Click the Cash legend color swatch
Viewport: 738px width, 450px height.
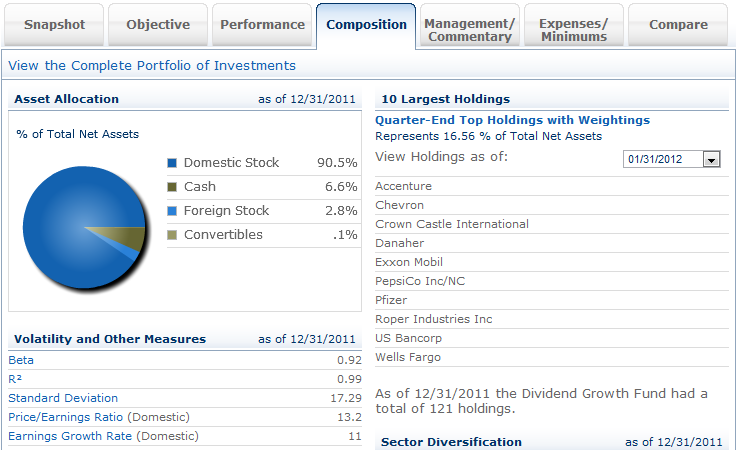click(x=172, y=187)
